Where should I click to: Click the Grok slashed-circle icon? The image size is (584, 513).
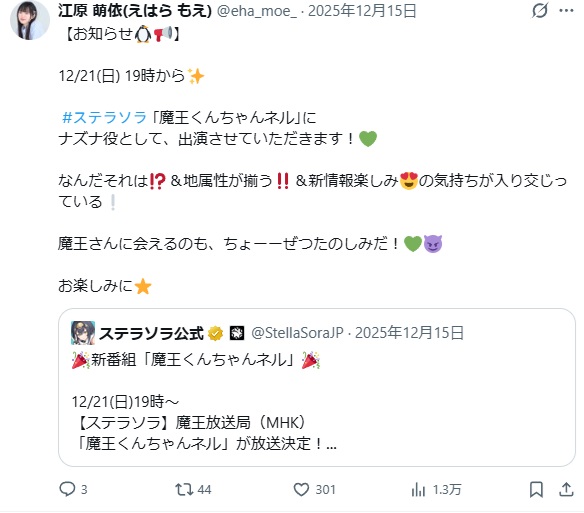540,10
